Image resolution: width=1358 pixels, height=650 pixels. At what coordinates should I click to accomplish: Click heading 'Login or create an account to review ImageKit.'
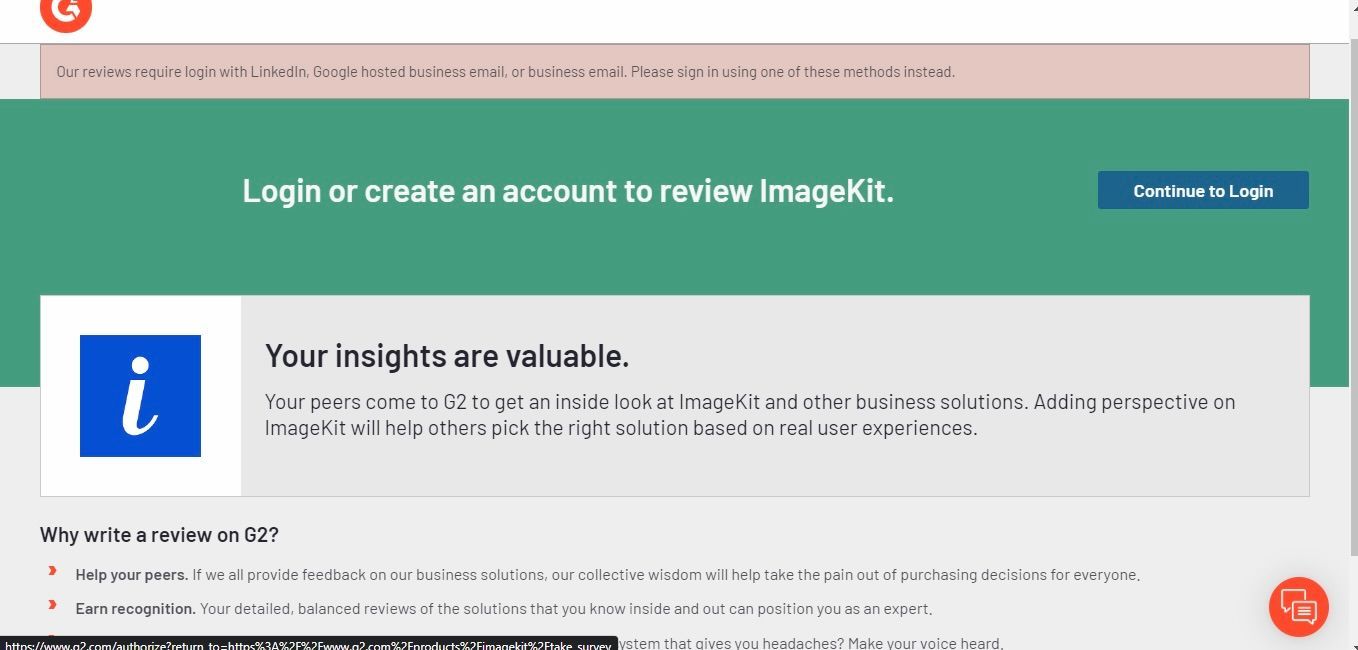pos(568,190)
